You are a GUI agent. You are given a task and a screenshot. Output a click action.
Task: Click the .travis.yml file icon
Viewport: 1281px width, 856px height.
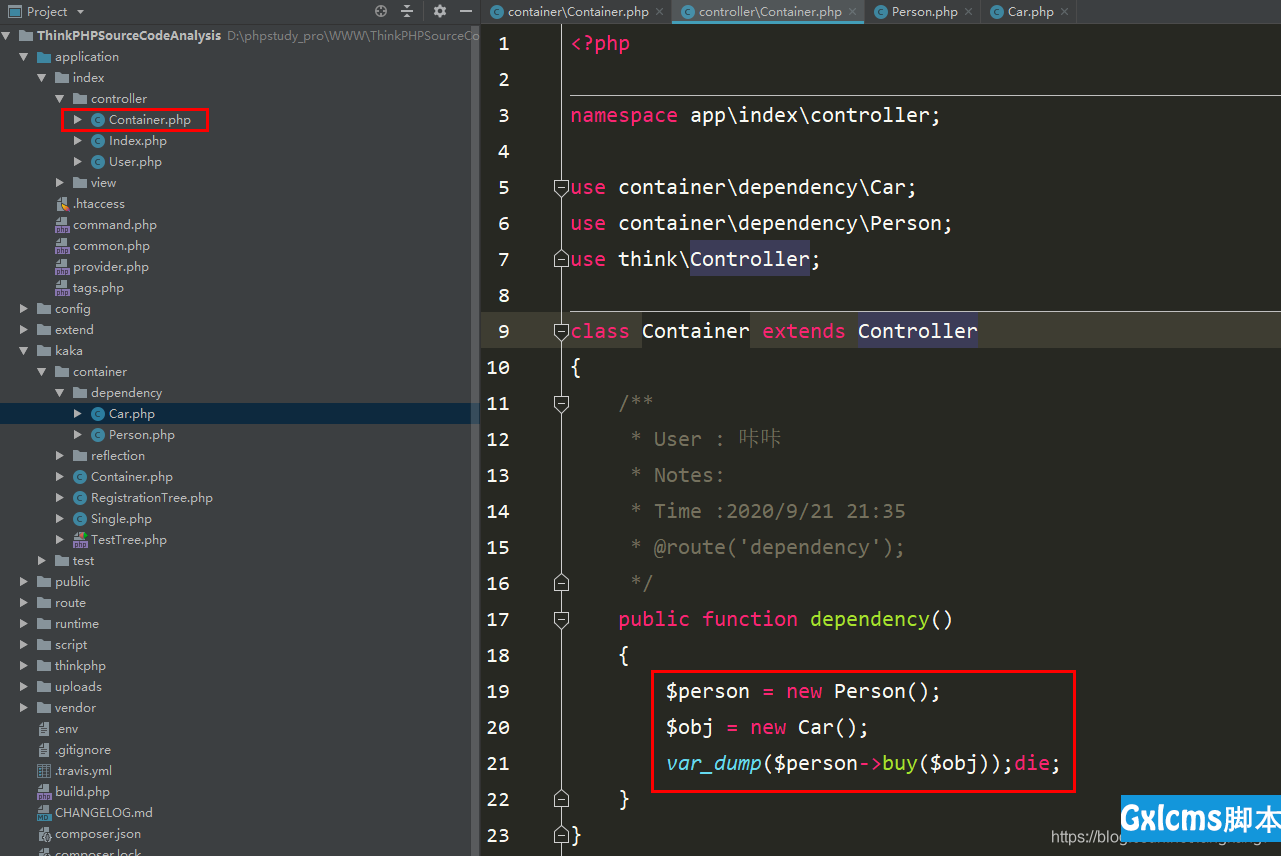(x=44, y=771)
